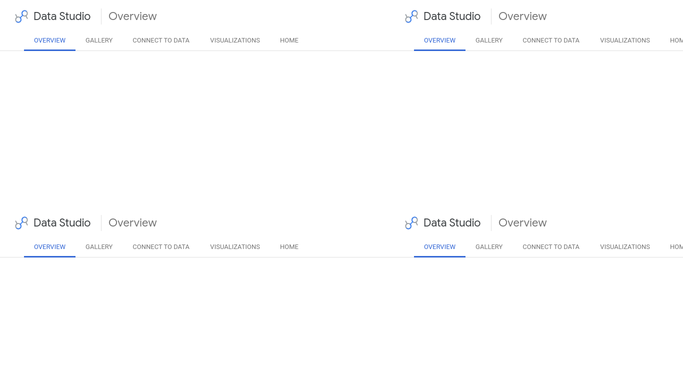This screenshot has width=683, height=384.
Task: Open the GALLERY tab in top-left panel
Action: click(x=99, y=40)
